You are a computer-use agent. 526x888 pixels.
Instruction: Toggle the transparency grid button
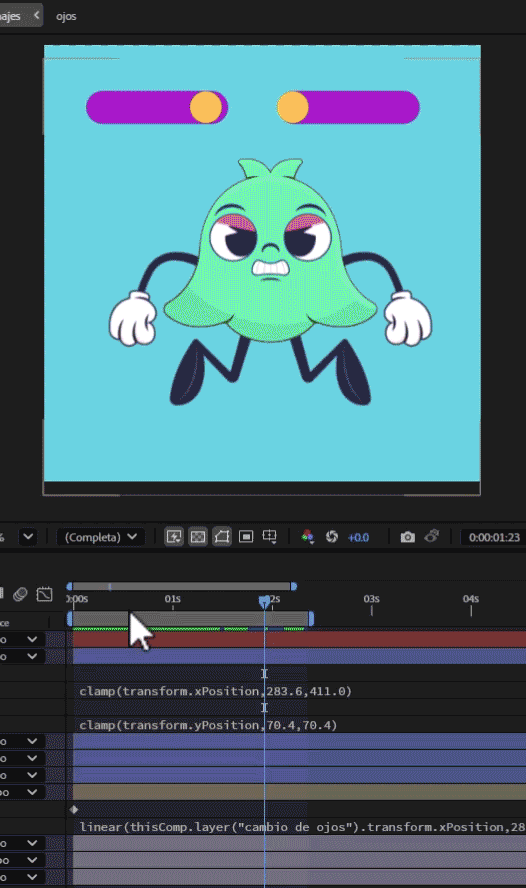click(x=198, y=536)
